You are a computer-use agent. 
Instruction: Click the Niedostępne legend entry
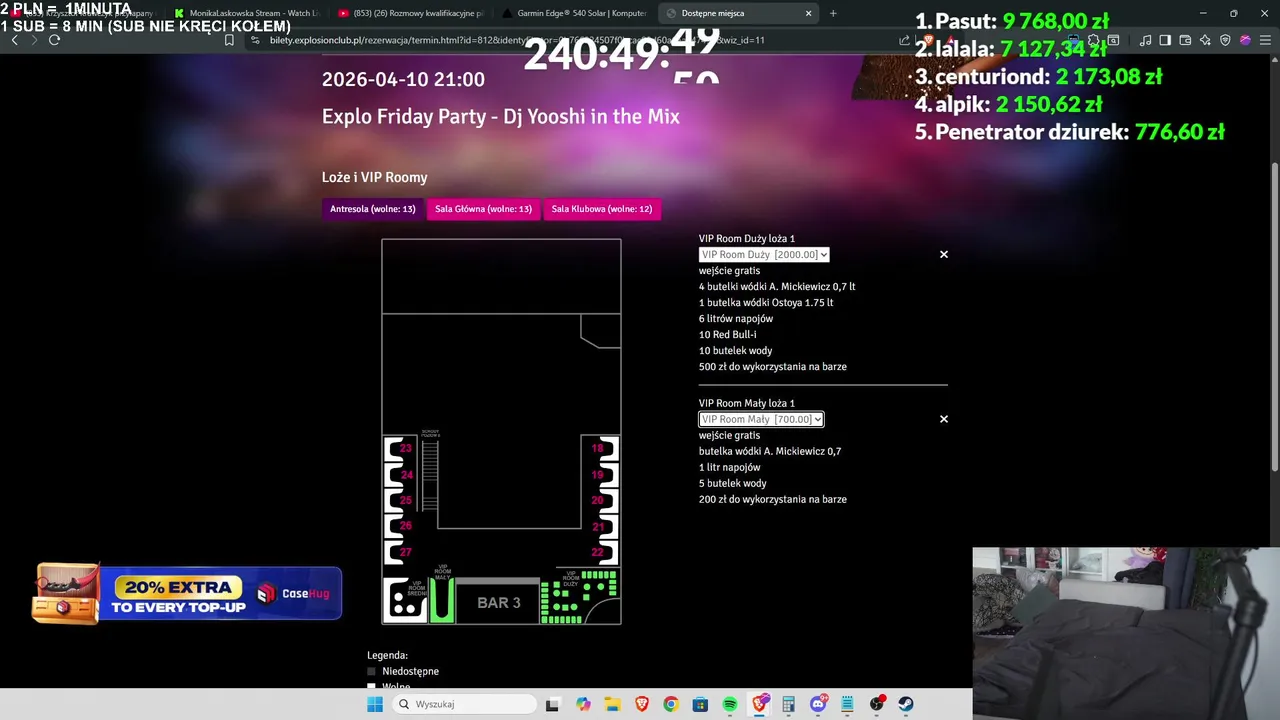(403, 671)
